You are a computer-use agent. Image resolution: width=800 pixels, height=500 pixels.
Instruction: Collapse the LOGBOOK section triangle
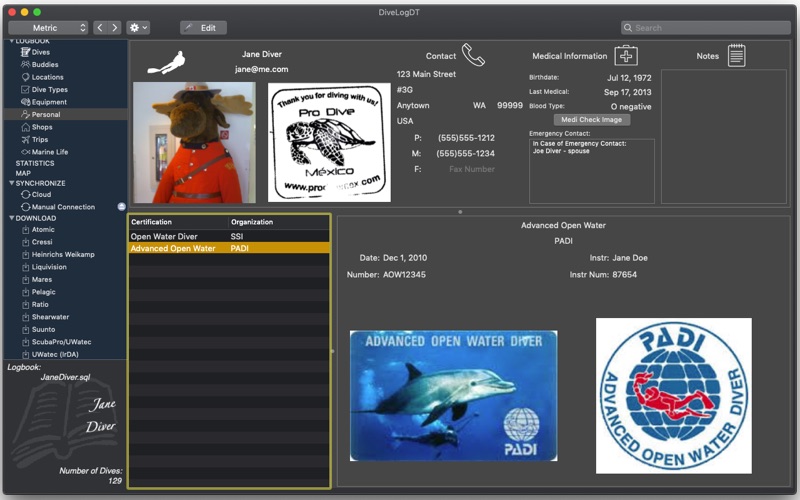pyautogui.click(x=11, y=41)
